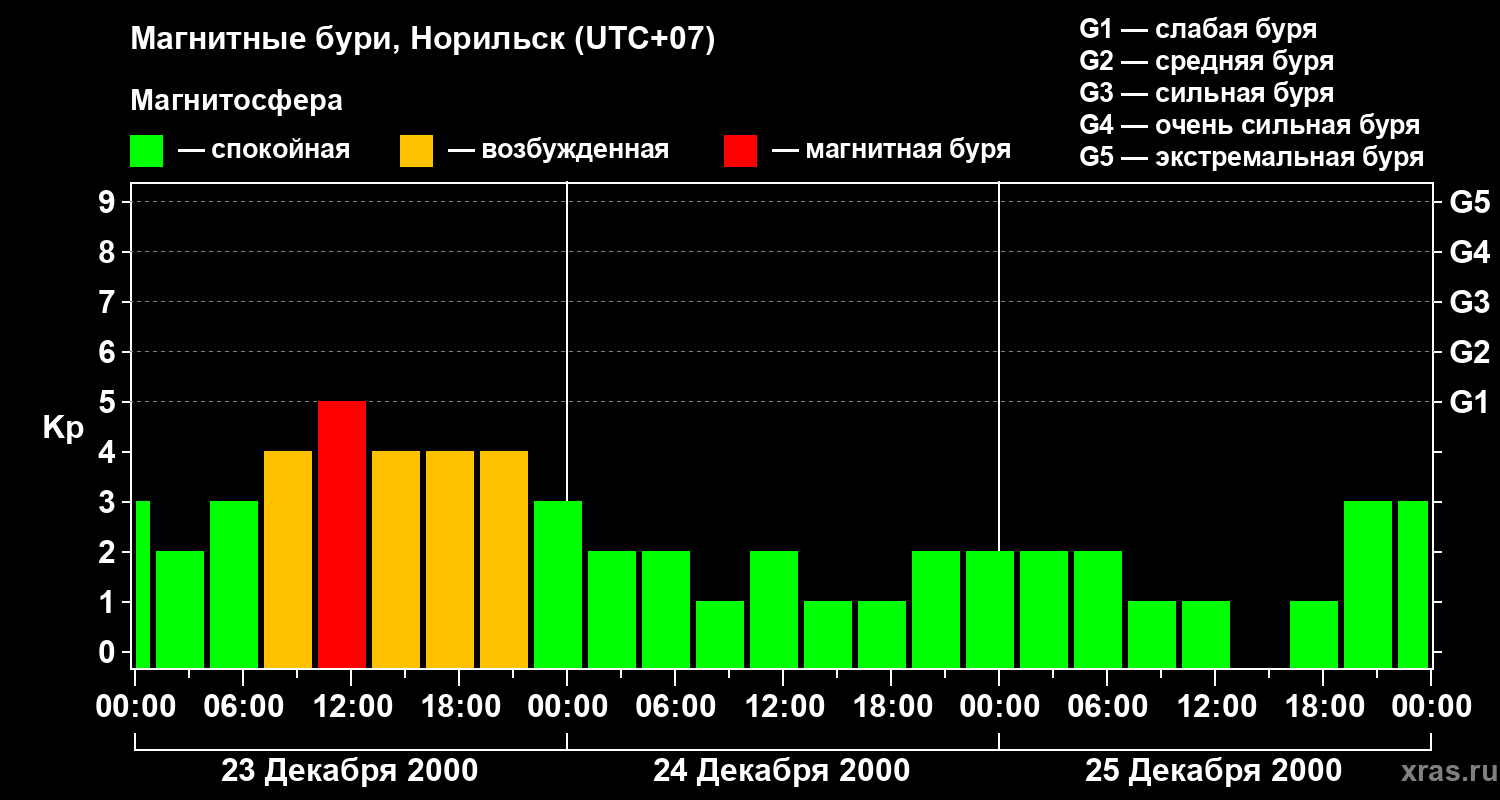Click the 'G1 — слабая буря' legend line
The width and height of the screenshot is (1500, 800).
(1198, 29)
